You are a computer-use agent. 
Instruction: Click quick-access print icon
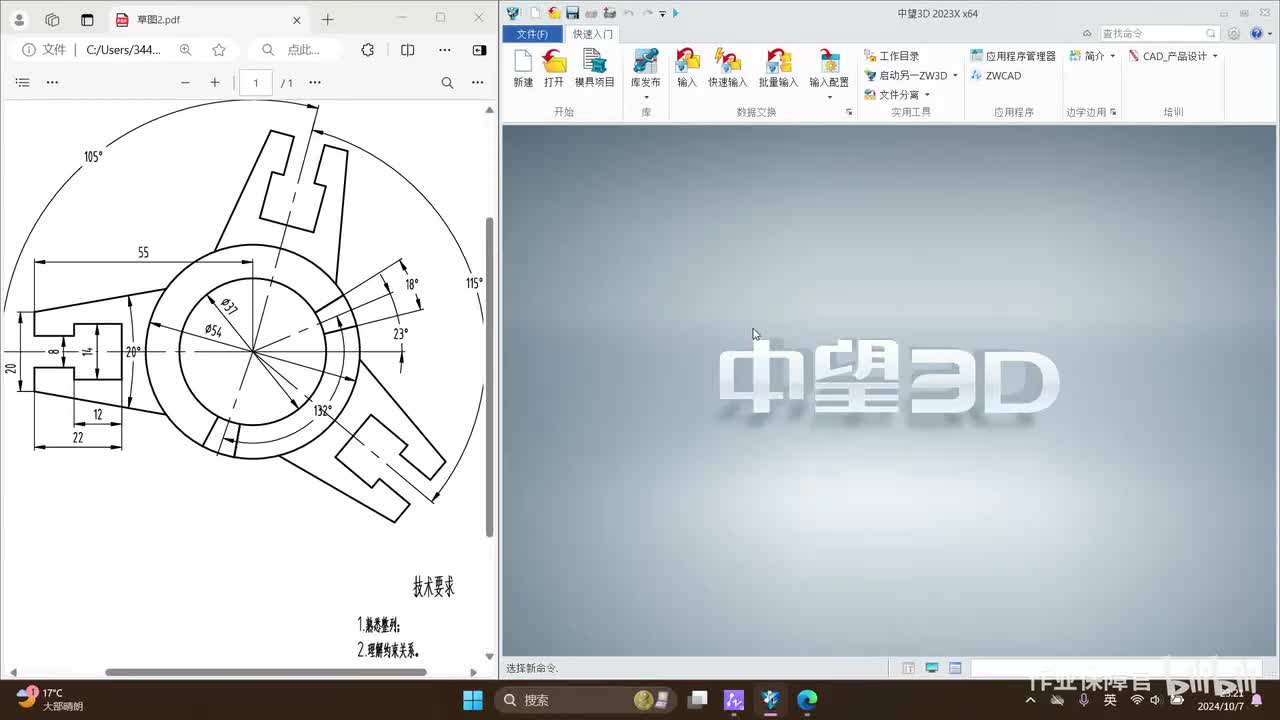pyautogui.click(x=591, y=13)
